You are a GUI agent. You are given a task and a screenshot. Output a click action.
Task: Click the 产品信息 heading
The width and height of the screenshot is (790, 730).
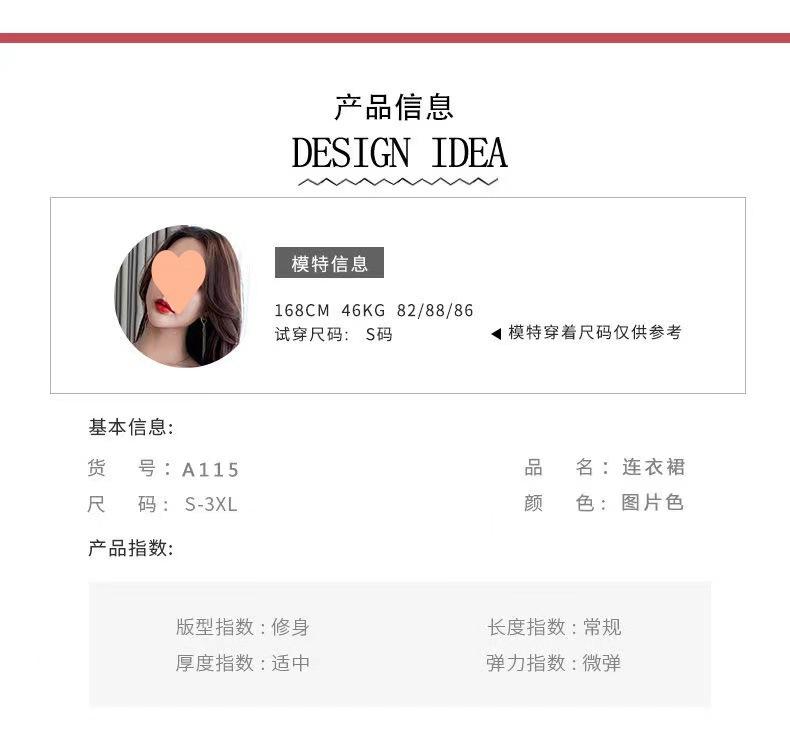(394, 107)
